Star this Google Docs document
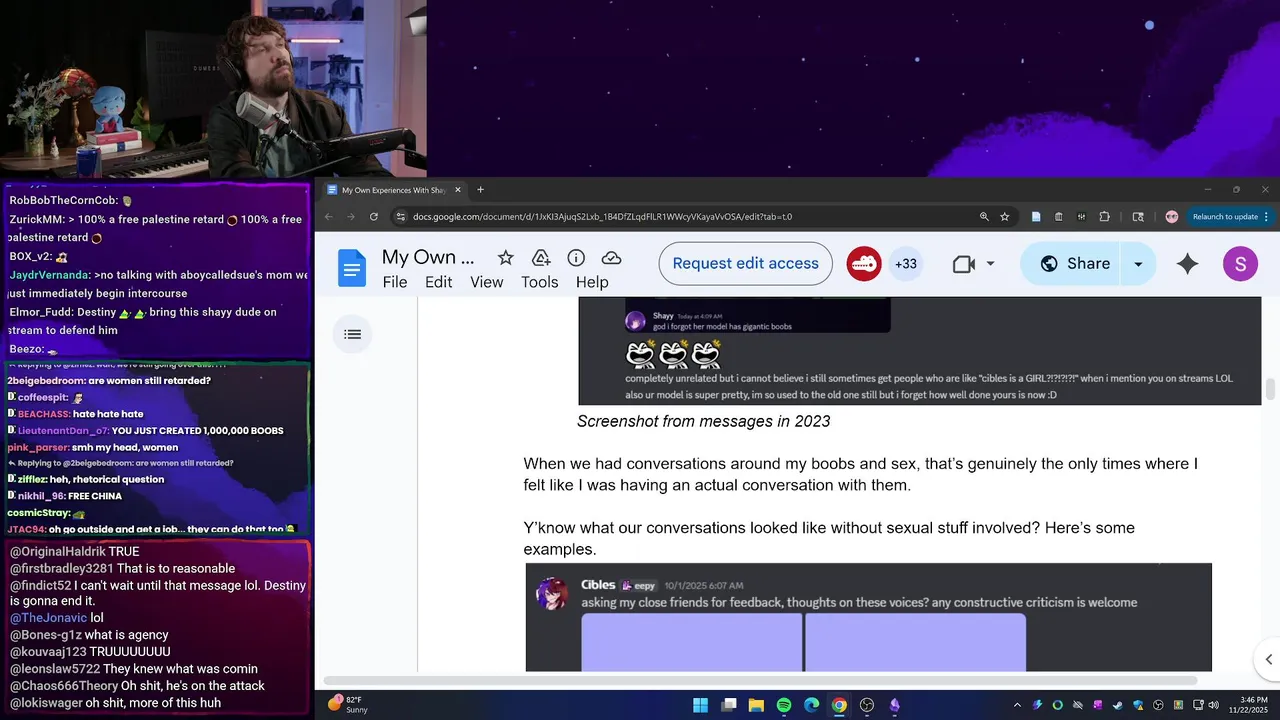 pyautogui.click(x=506, y=258)
